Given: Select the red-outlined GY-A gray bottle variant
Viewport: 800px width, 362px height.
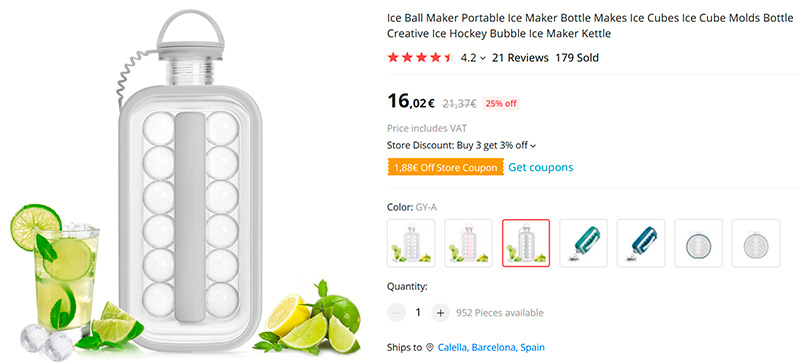Looking at the screenshot, I should [x=526, y=243].
